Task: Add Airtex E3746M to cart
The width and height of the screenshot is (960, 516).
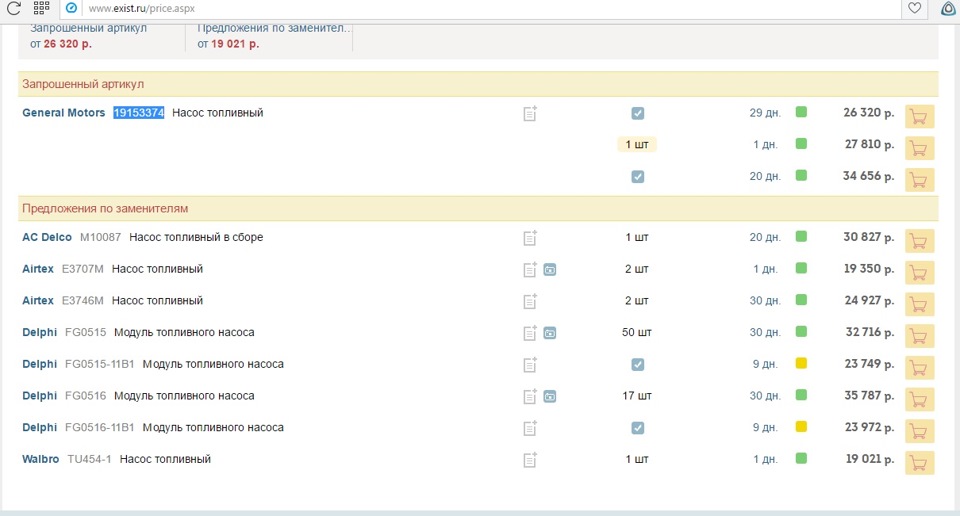Action: (x=919, y=304)
